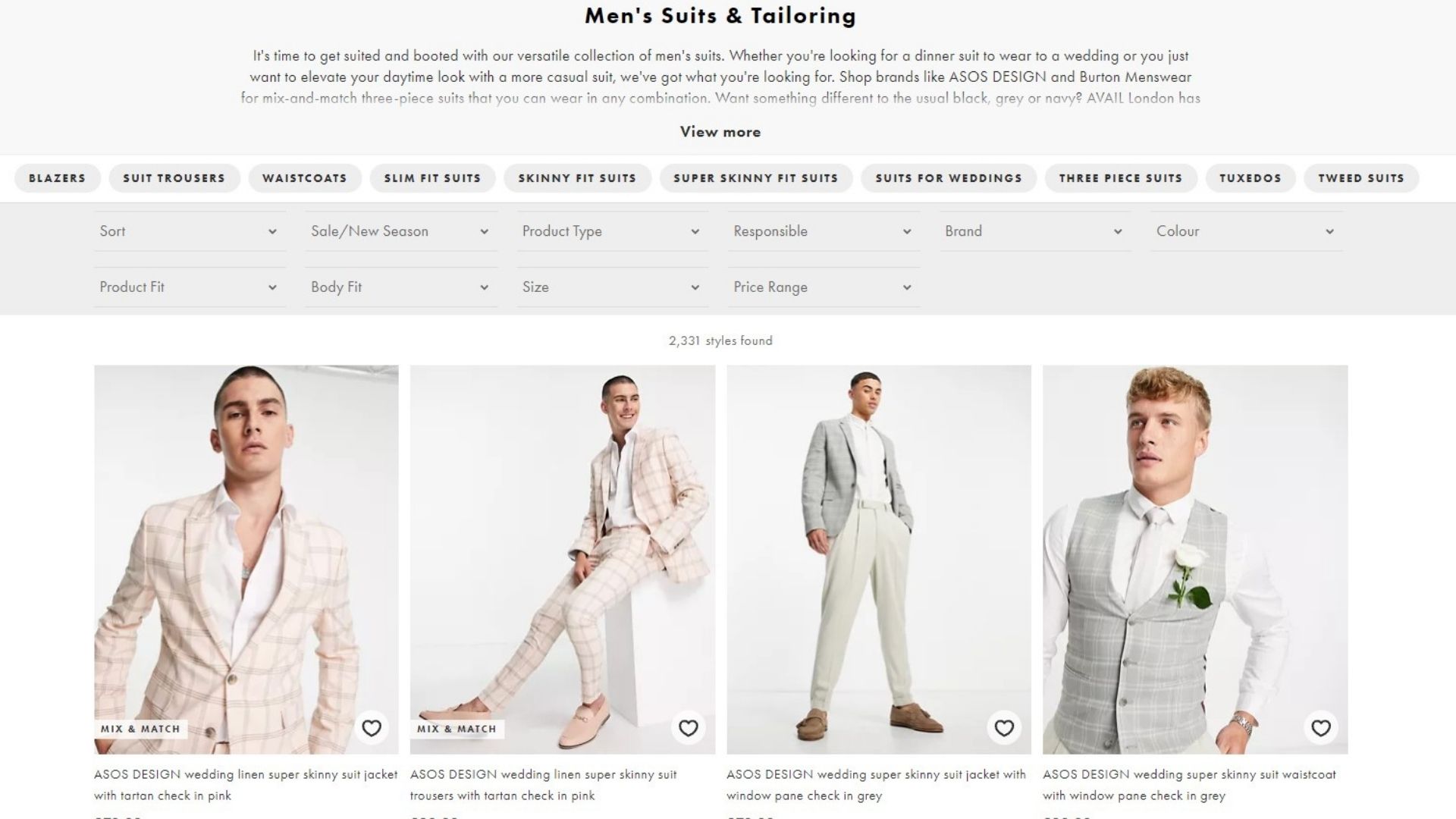Heart the pink tartan suit trousers

tap(688, 728)
